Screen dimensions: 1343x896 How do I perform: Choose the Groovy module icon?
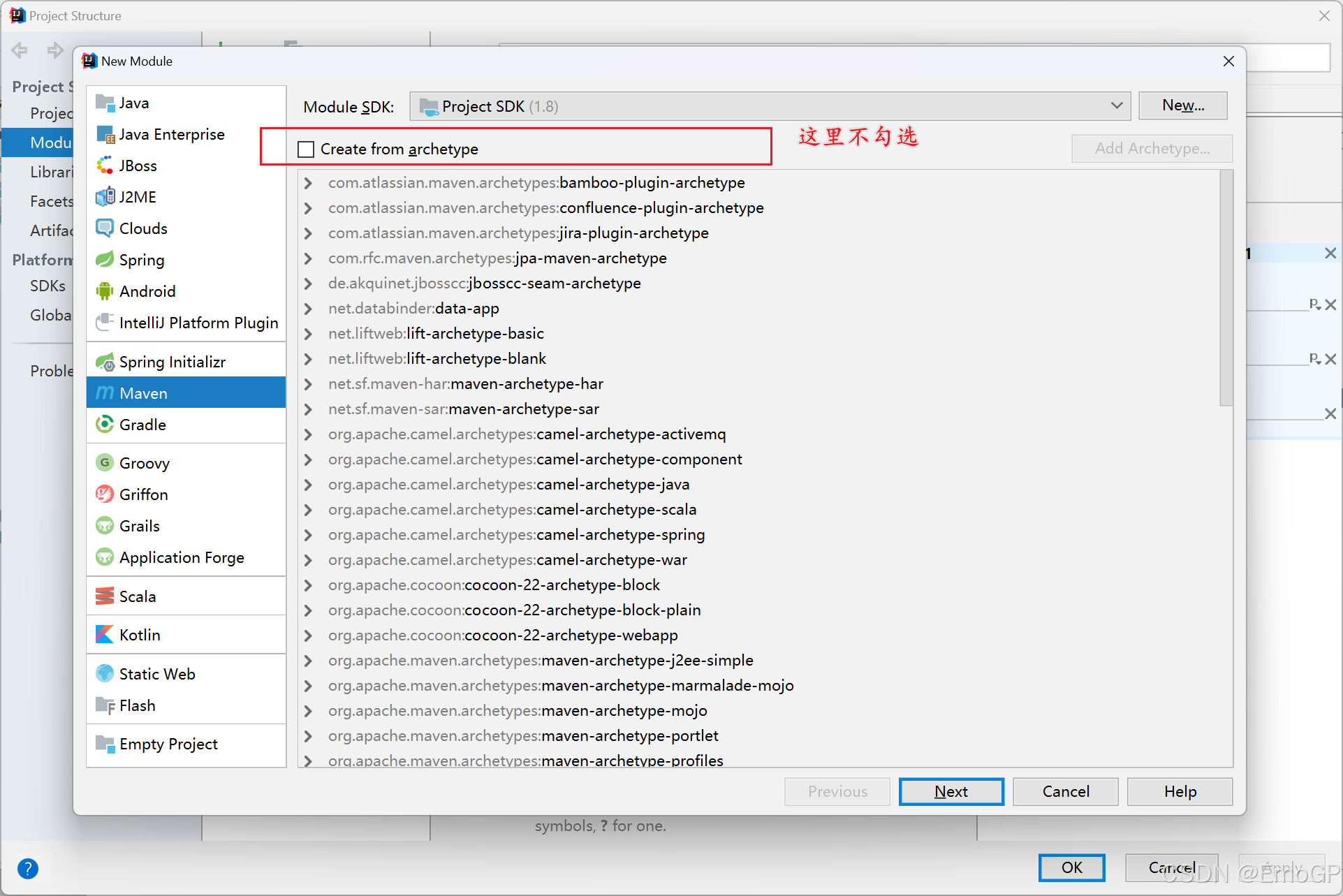(x=105, y=463)
